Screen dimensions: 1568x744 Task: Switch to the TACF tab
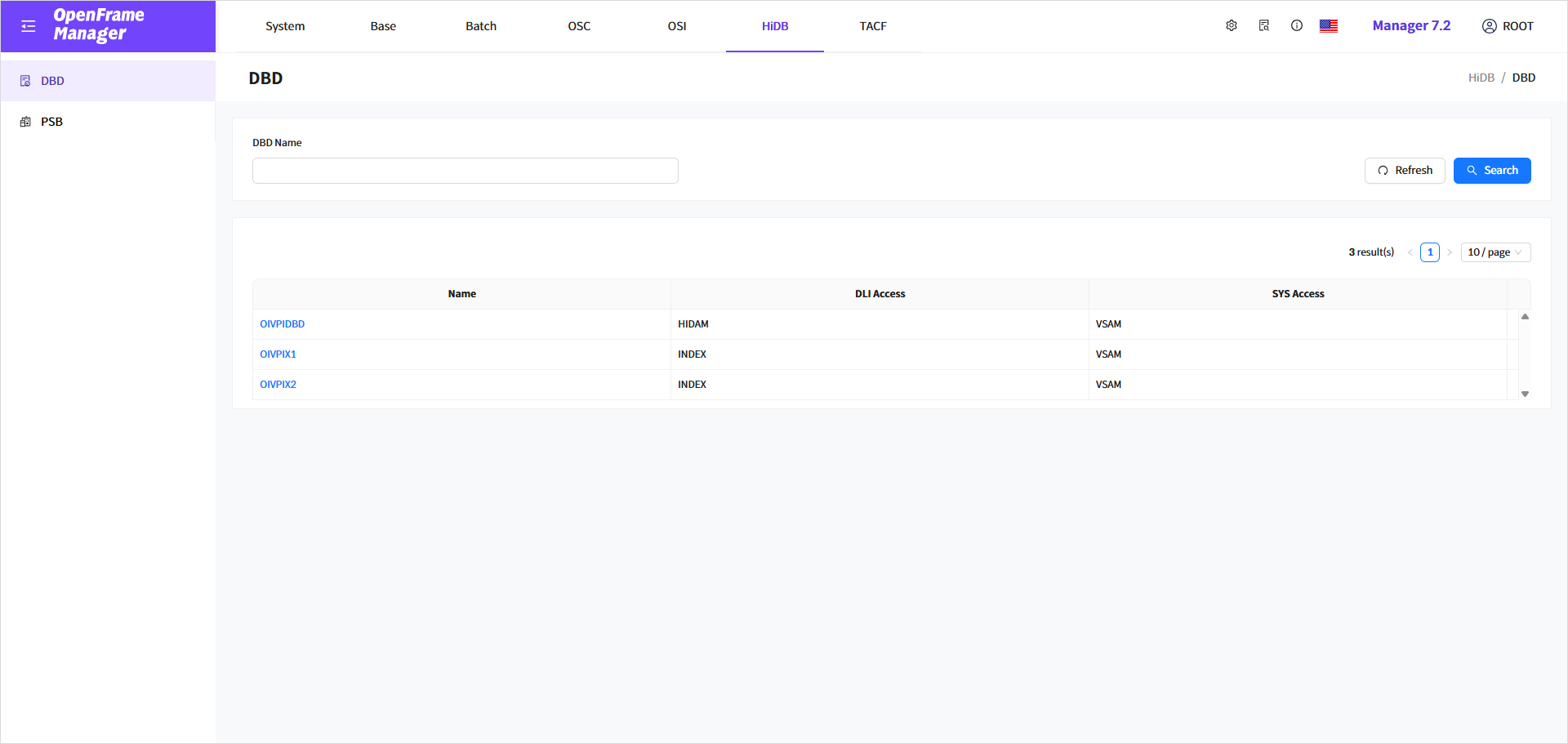873,26
